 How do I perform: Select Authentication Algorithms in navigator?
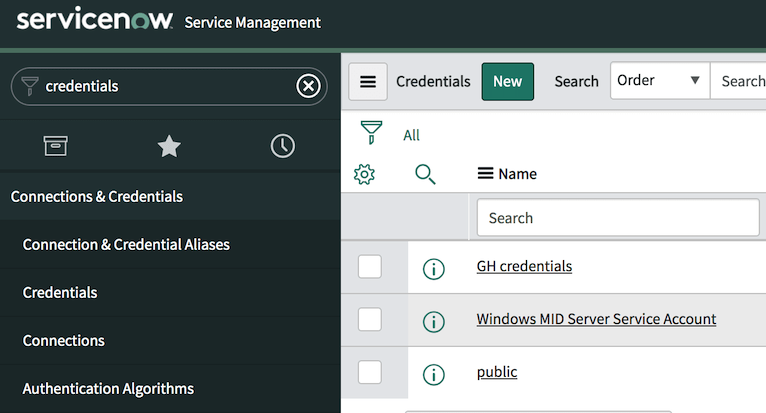(x=108, y=388)
